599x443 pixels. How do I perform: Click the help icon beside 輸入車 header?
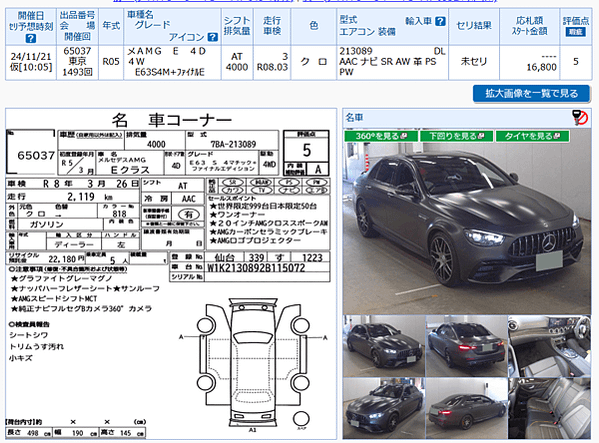click(440, 21)
